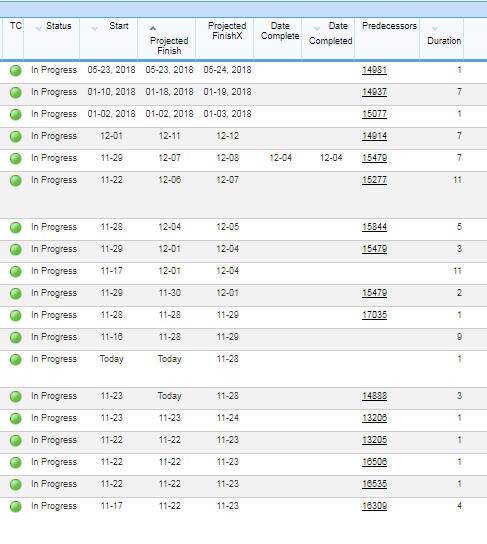This screenshot has width=487, height=544.
Task: Open predecessor link 15844
Action: pyautogui.click(x=374, y=227)
